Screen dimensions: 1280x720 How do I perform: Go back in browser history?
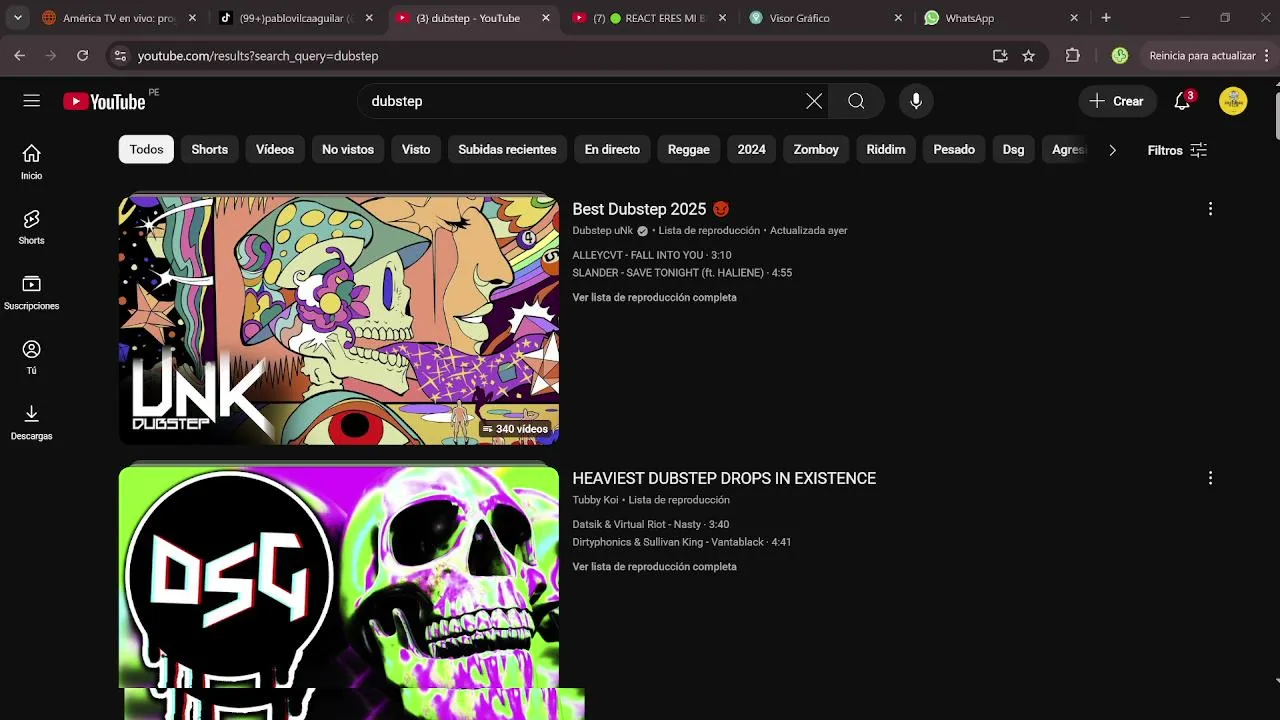pos(19,56)
